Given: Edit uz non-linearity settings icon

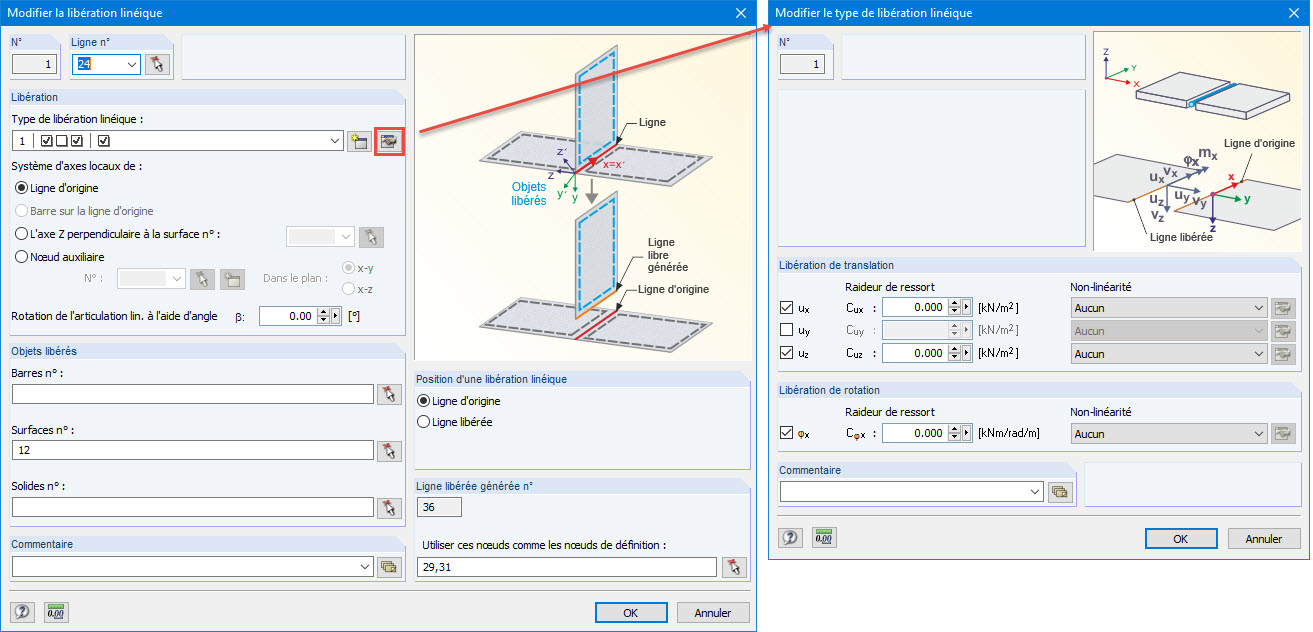Looking at the screenshot, I should coord(1283,354).
